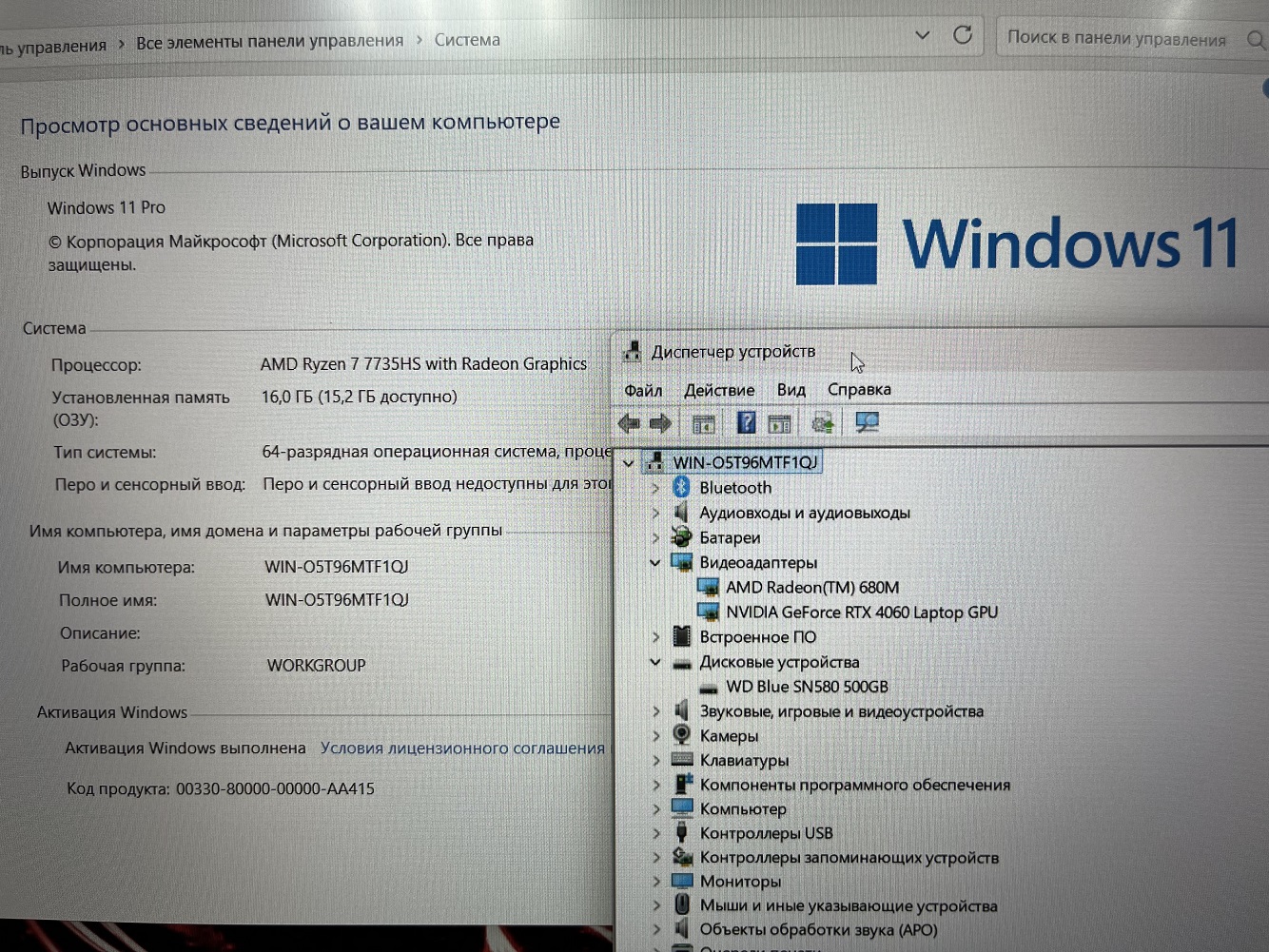
Task: Select the Аудиовходы и аудиовыходы row label
Action: [x=805, y=513]
